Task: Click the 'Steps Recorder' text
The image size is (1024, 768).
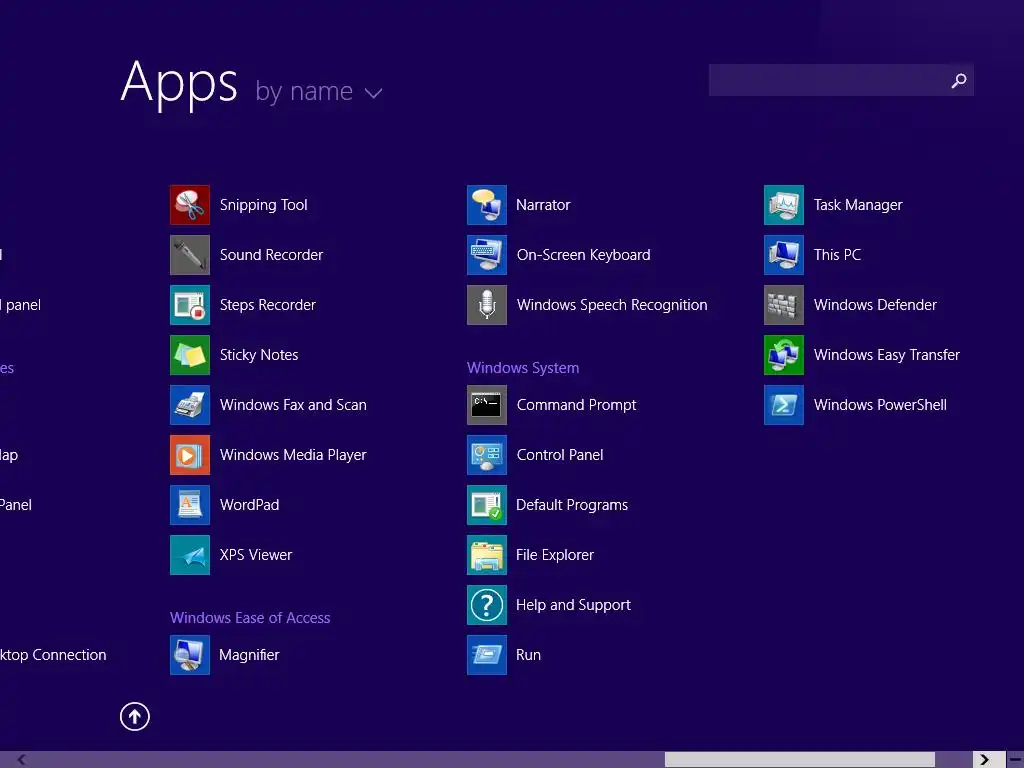Action: point(268,305)
